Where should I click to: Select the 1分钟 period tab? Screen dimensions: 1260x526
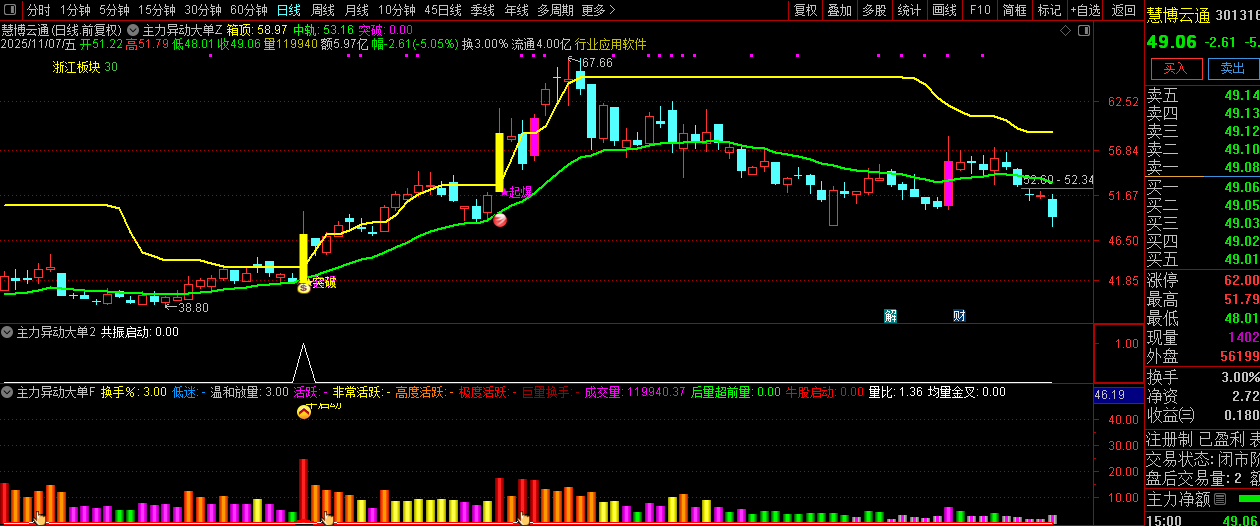[75, 10]
